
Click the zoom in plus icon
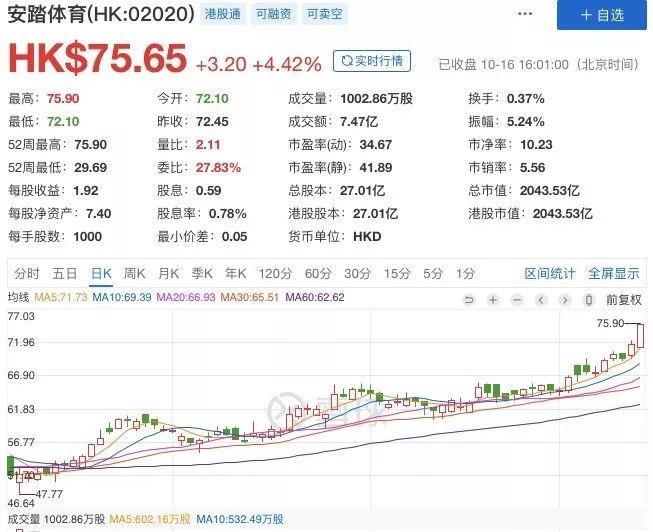(493, 300)
